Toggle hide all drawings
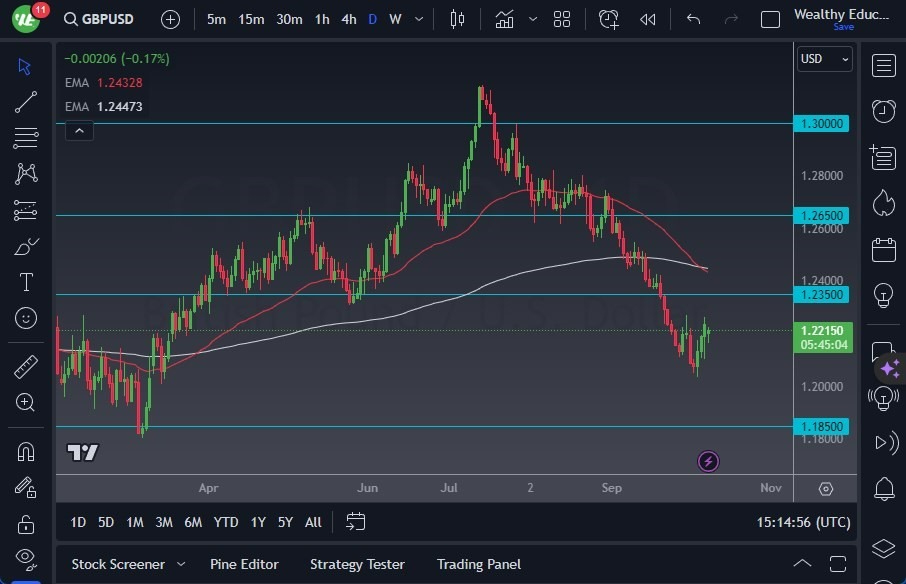The image size is (906, 584). tap(25, 557)
